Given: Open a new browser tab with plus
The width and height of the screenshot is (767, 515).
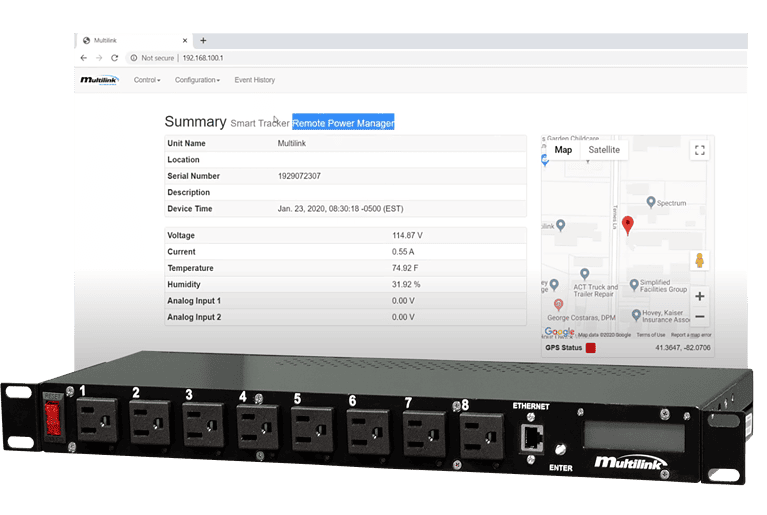Looking at the screenshot, I should (203, 41).
